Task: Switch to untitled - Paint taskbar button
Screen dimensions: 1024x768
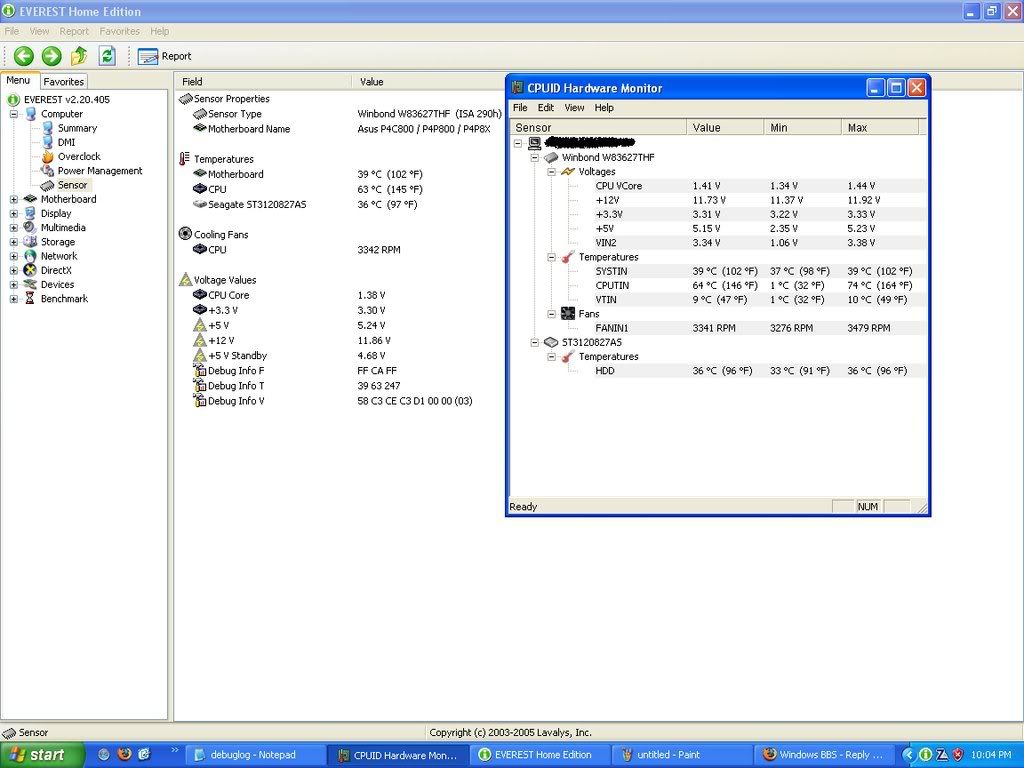Action: coord(681,755)
